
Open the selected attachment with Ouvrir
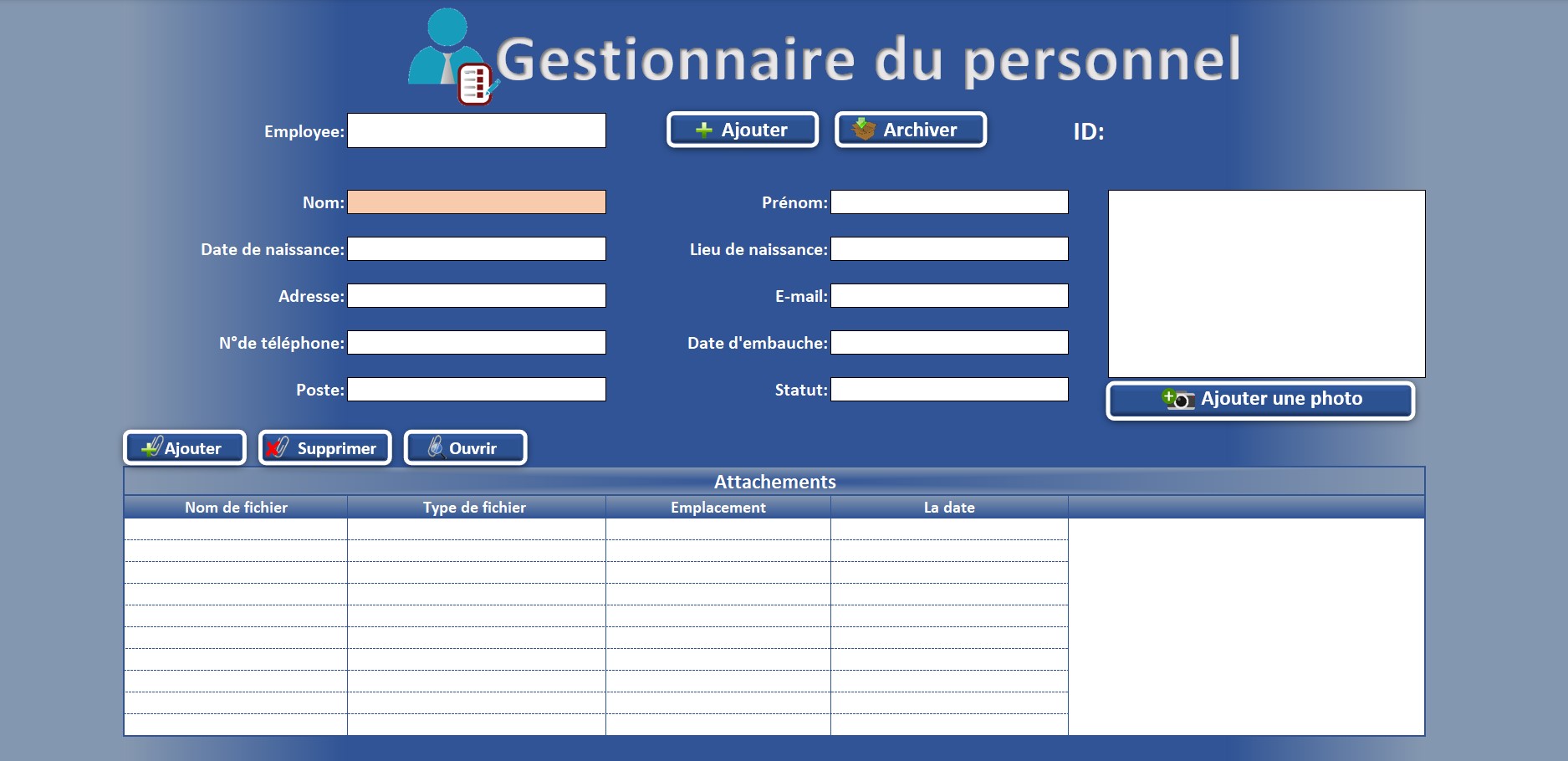(x=465, y=447)
